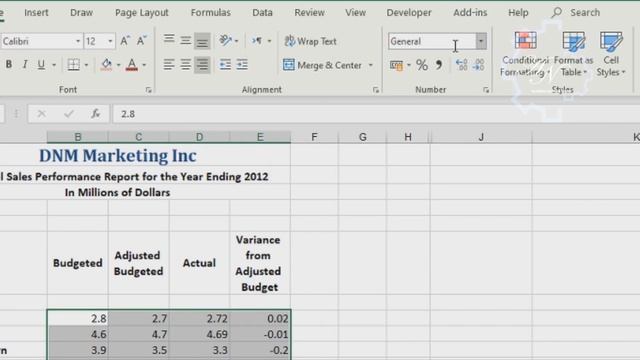Click Decrease Decimal
Viewport: 640px width, 360px height.
(x=479, y=65)
